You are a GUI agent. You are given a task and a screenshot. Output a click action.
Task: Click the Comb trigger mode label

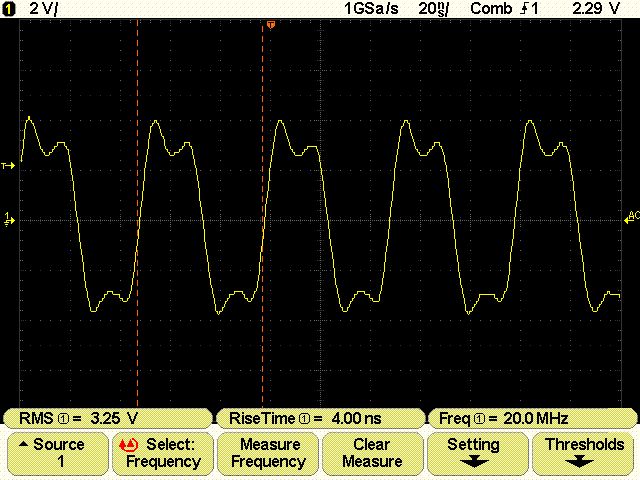(491, 9)
